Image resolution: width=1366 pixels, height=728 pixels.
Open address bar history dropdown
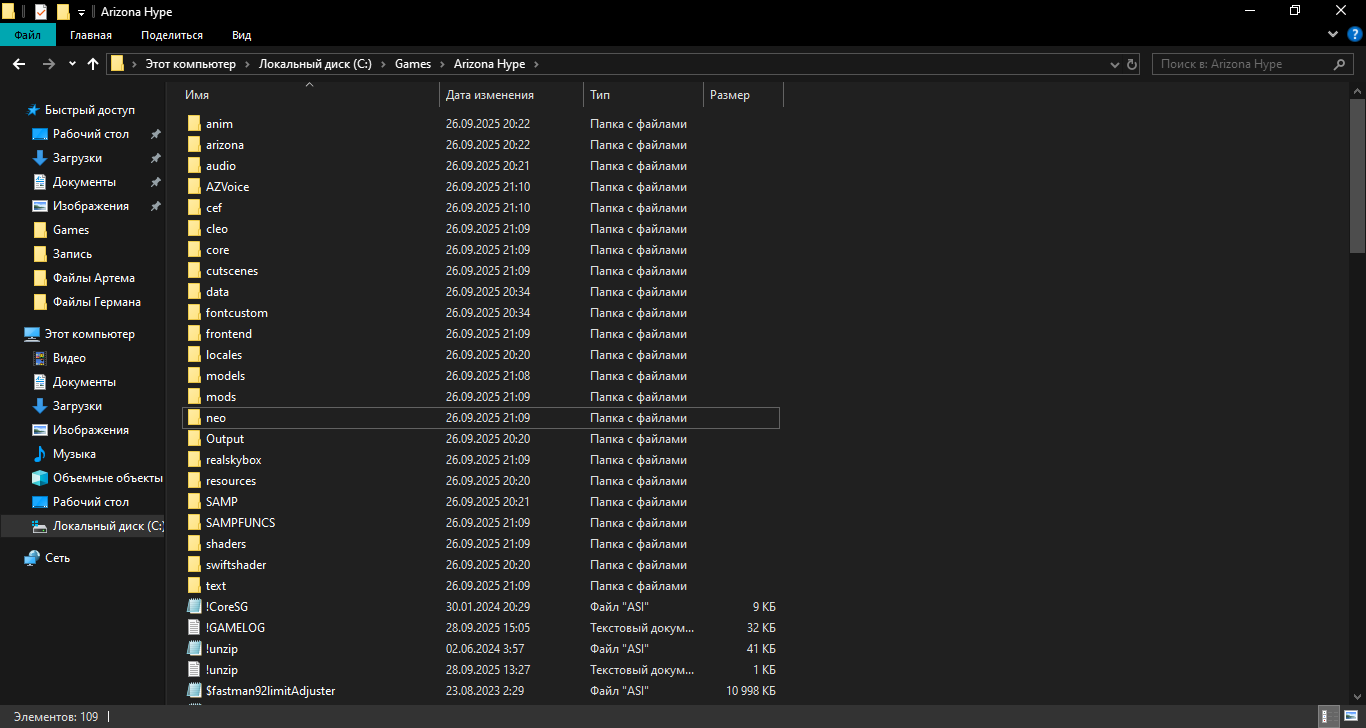pos(1115,64)
